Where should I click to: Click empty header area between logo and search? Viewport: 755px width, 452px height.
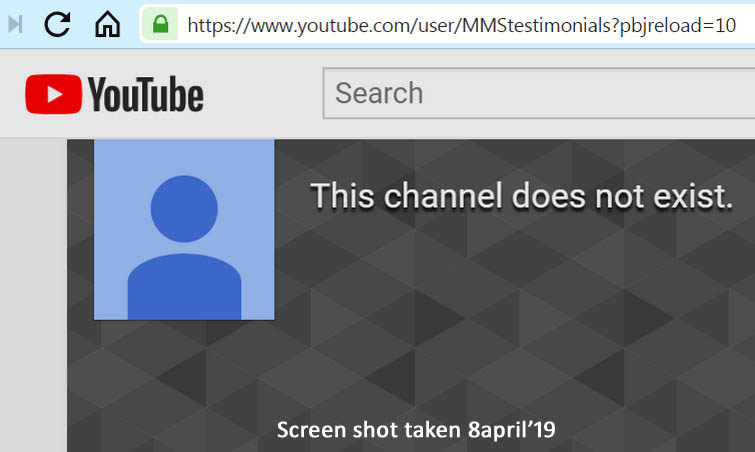[263, 93]
